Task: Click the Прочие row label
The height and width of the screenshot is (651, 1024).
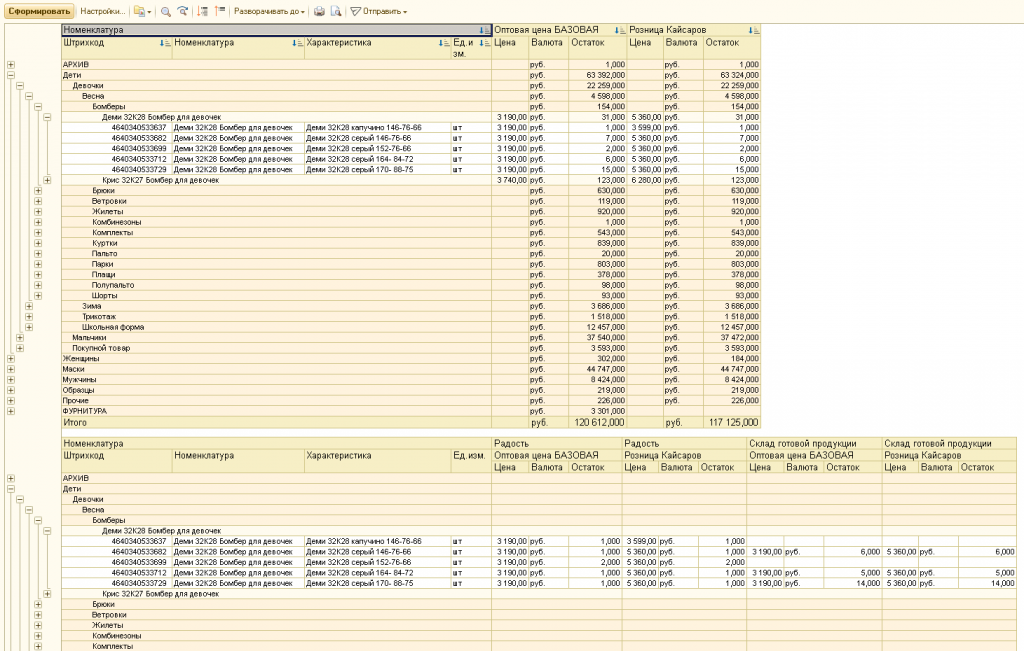Action: click(x=75, y=400)
